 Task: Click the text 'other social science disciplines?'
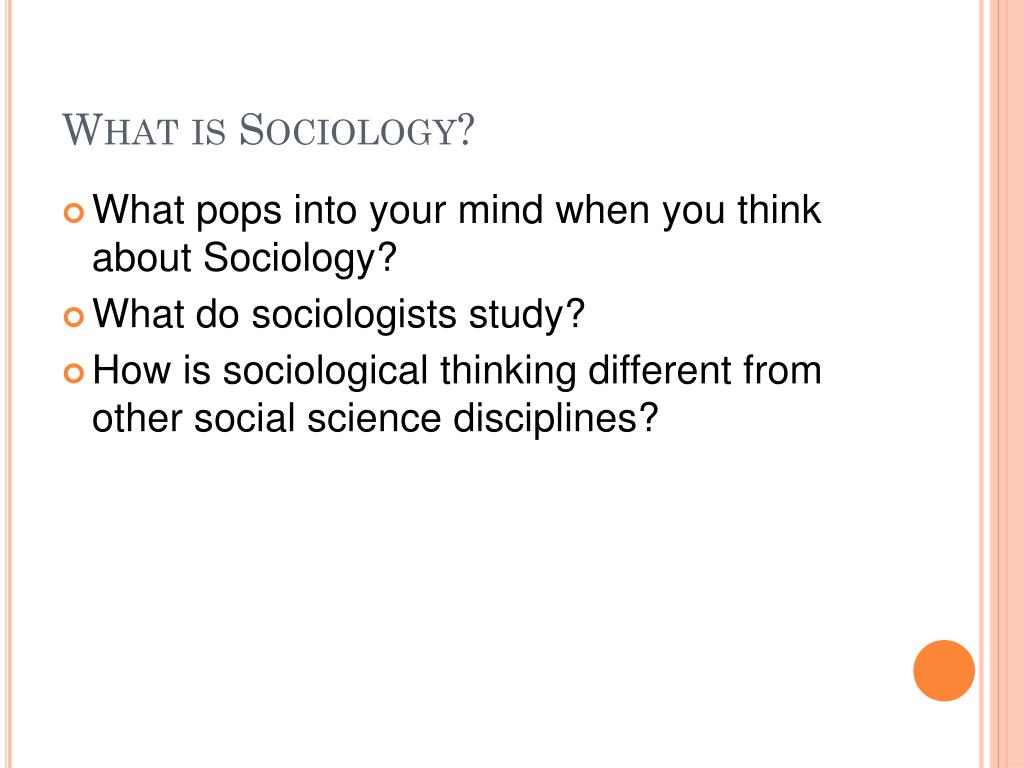374,418
